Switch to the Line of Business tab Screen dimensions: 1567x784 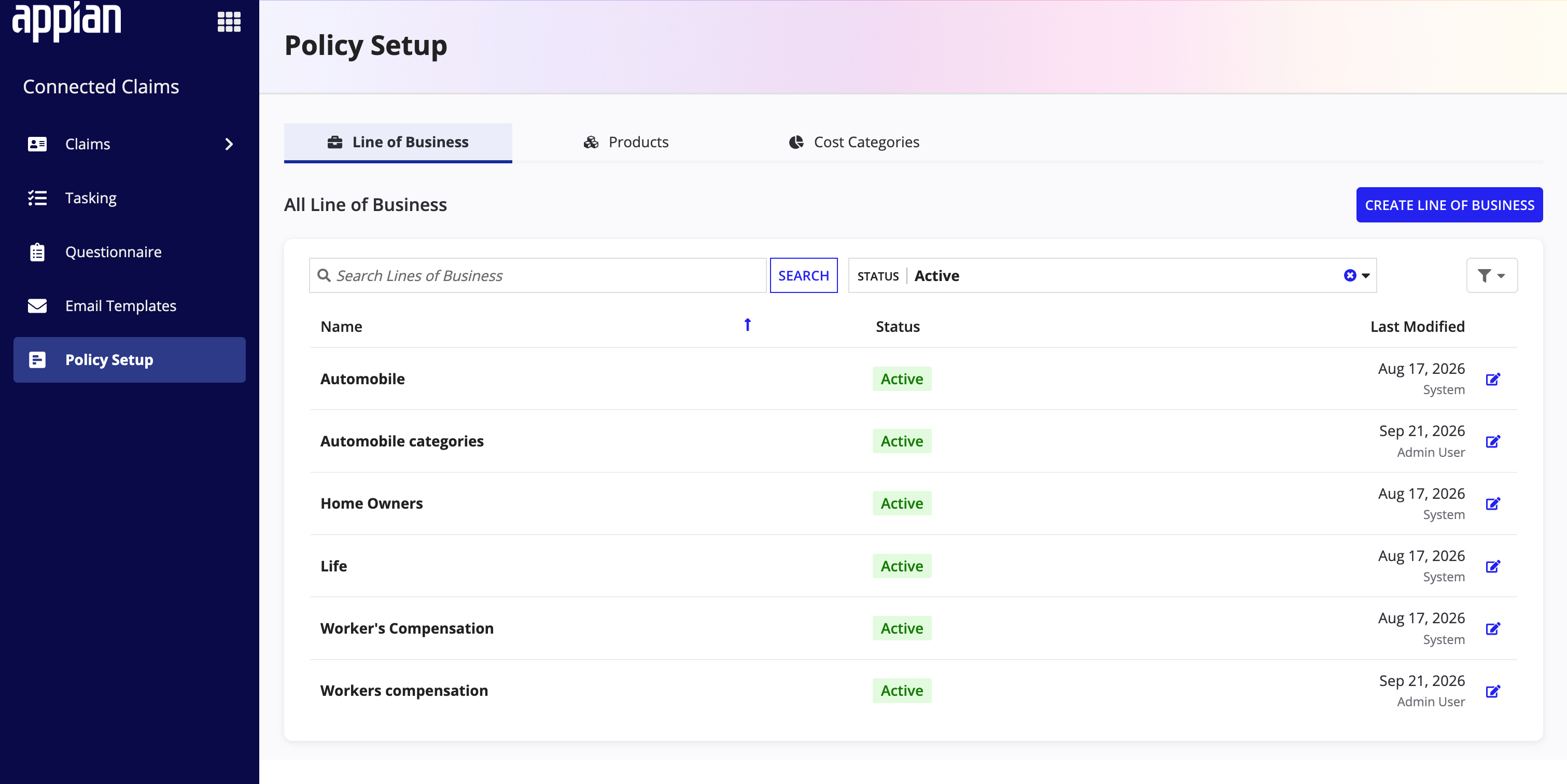pyautogui.click(x=398, y=142)
